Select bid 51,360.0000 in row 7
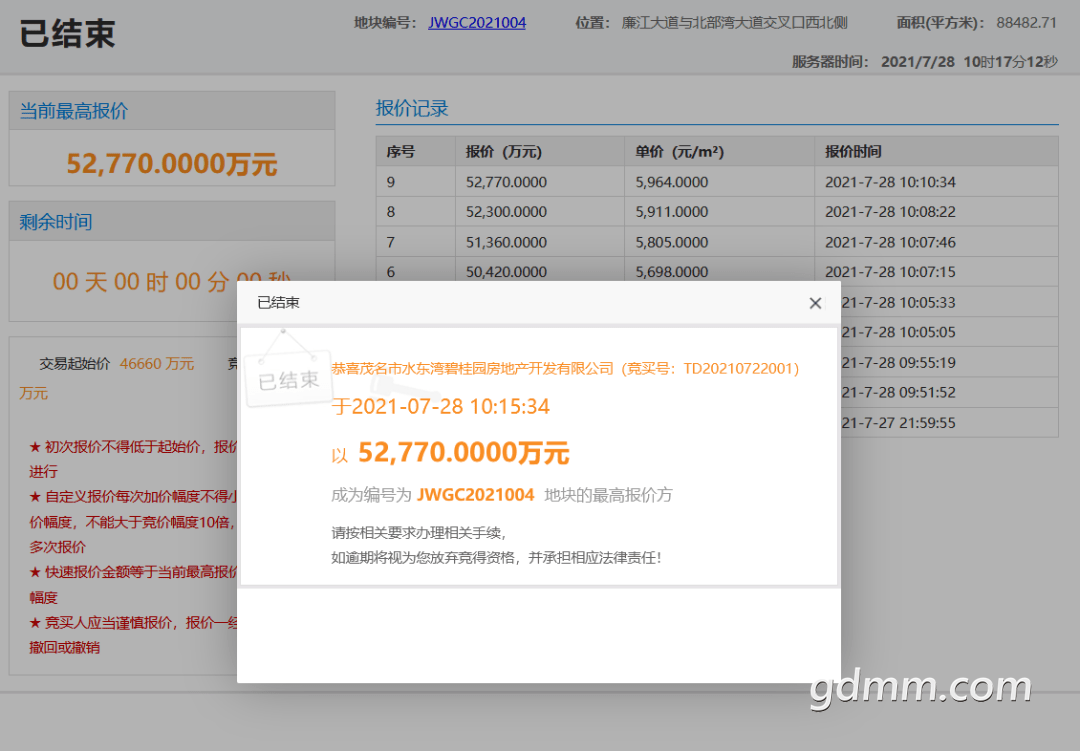Screen dimensions: 1080x751 (506, 242)
